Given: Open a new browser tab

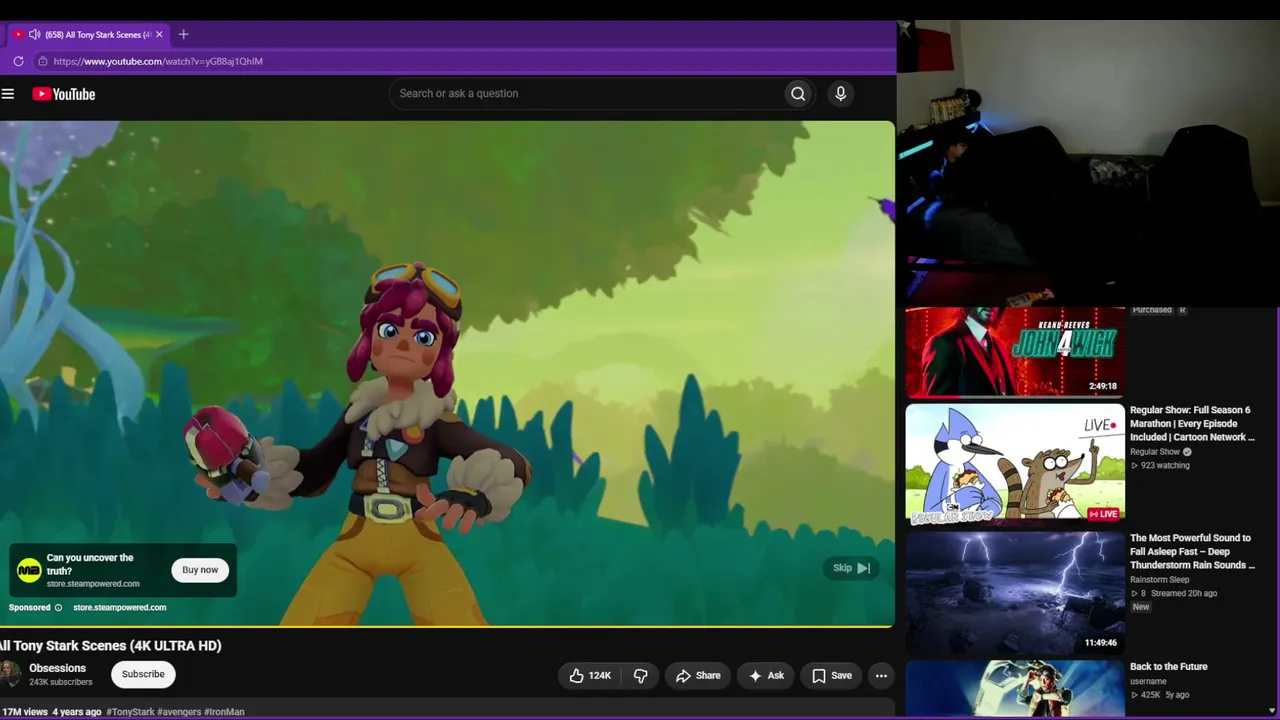Looking at the screenshot, I should point(183,34).
